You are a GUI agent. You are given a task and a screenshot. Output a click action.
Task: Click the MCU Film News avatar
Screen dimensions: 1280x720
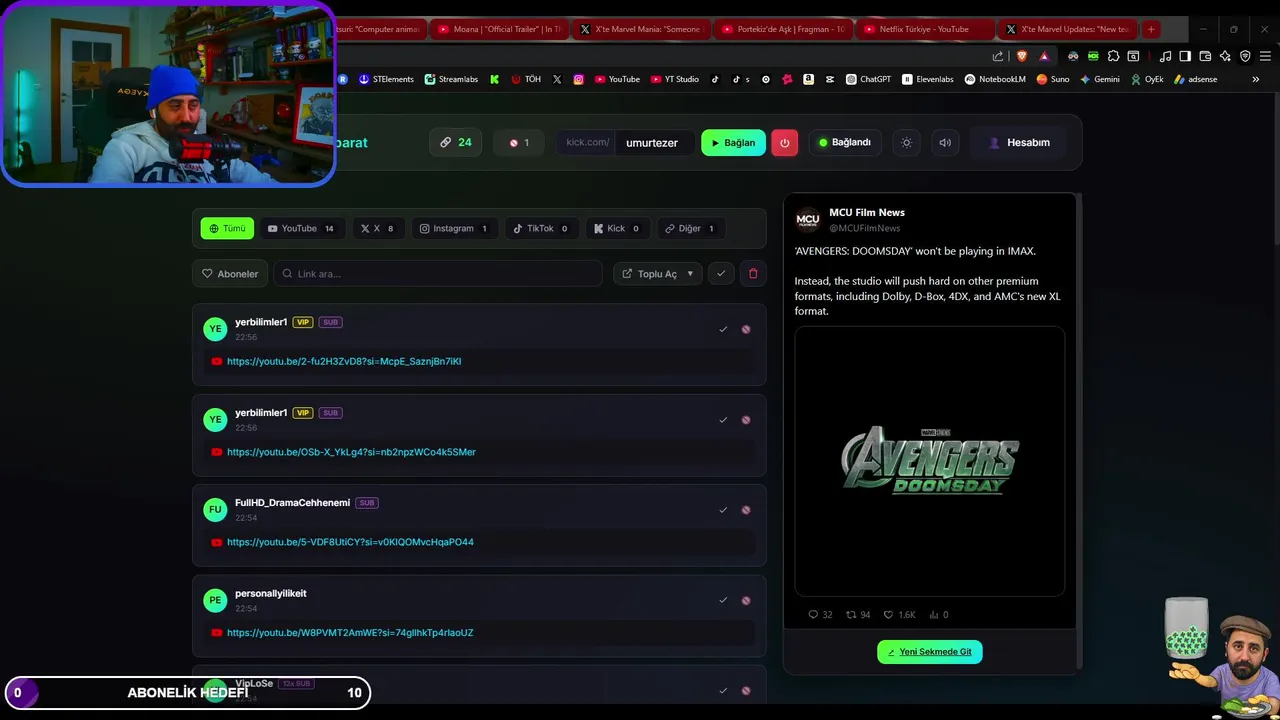[808, 220]
